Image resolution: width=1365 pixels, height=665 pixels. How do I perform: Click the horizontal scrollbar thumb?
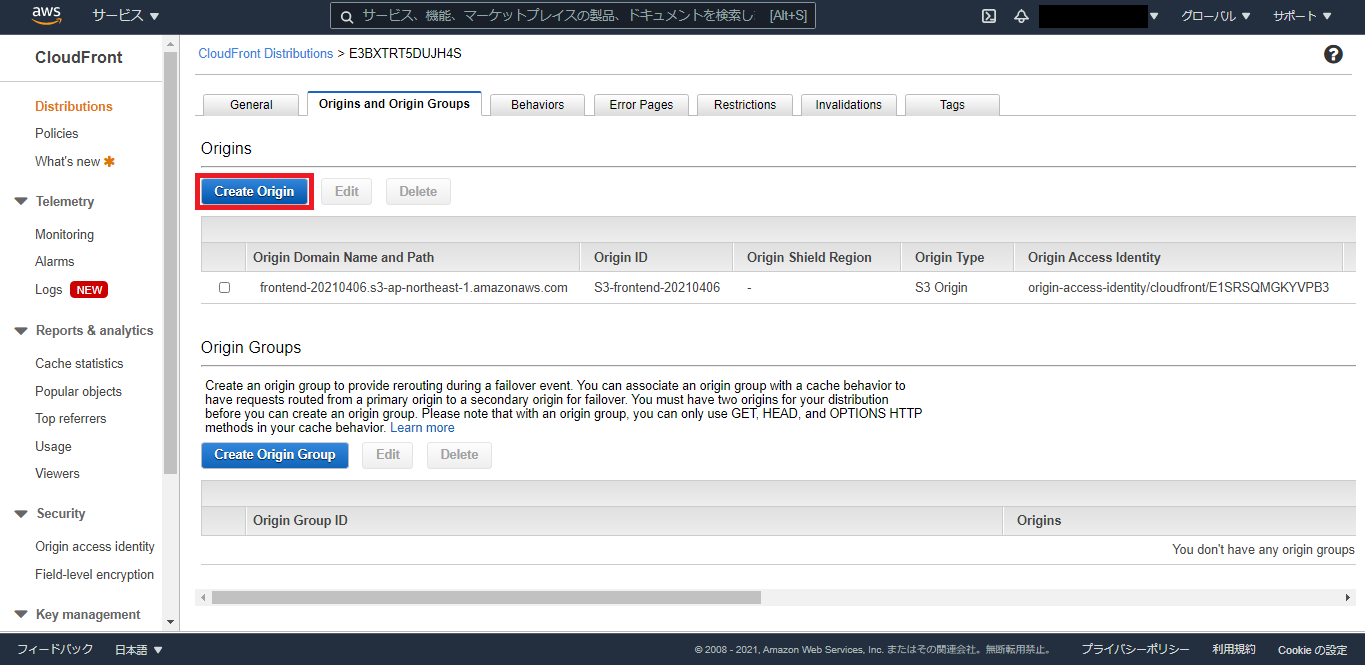point(486,597)
